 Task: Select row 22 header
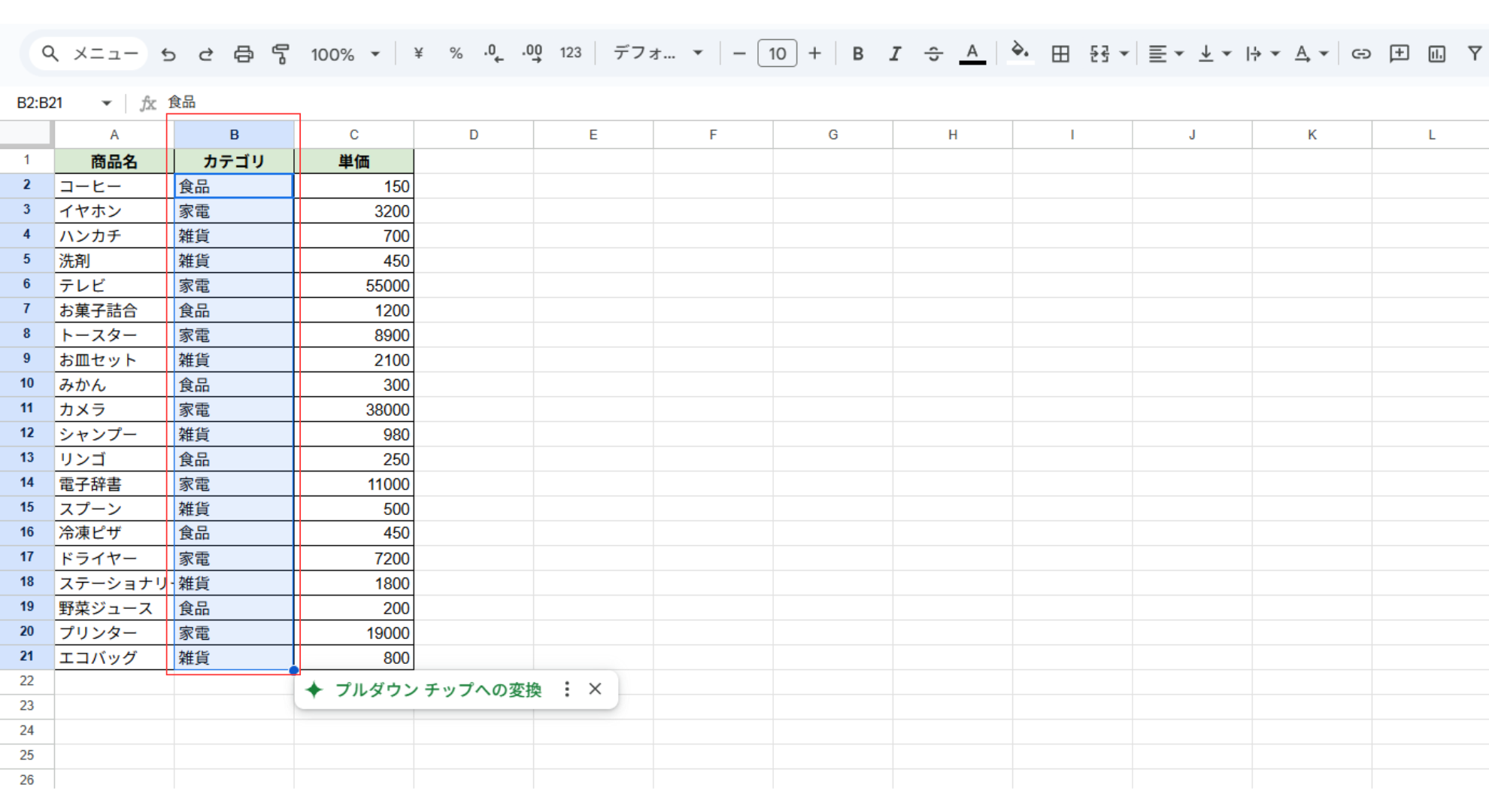pyautogui.click(x=27, y=681)
